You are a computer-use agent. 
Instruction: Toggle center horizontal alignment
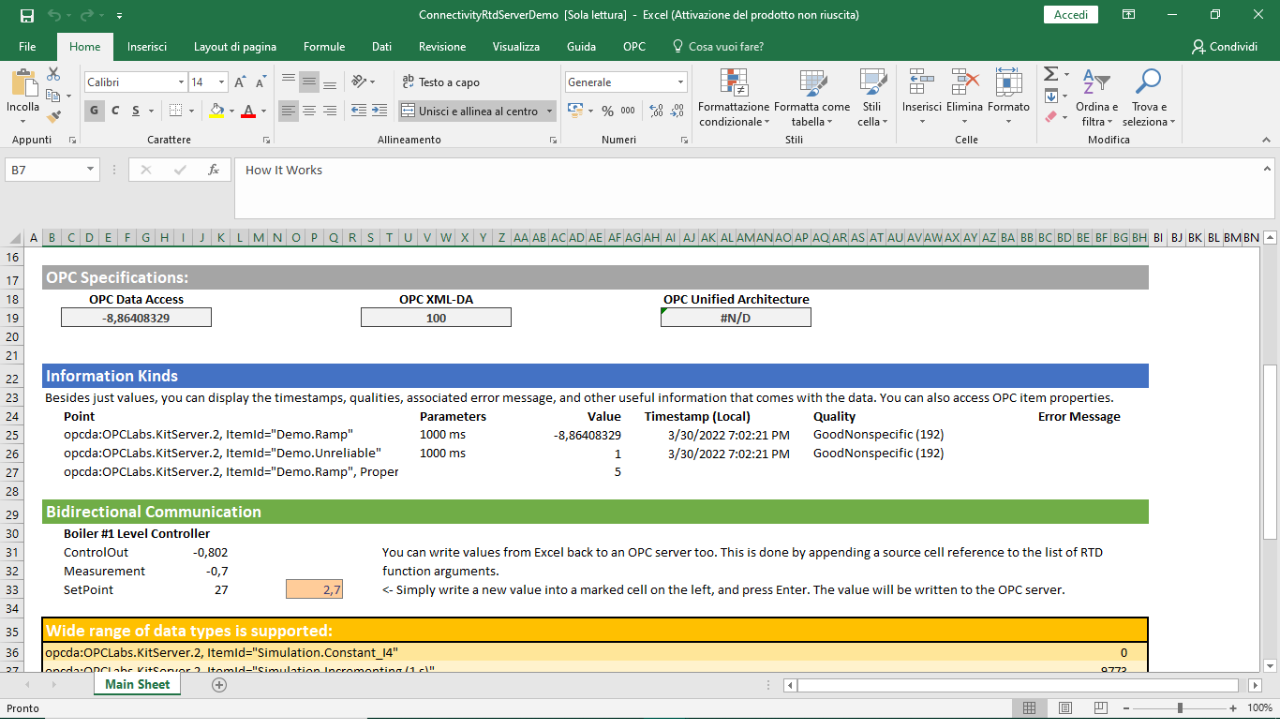pyautogui.click(x=309, y=111)
